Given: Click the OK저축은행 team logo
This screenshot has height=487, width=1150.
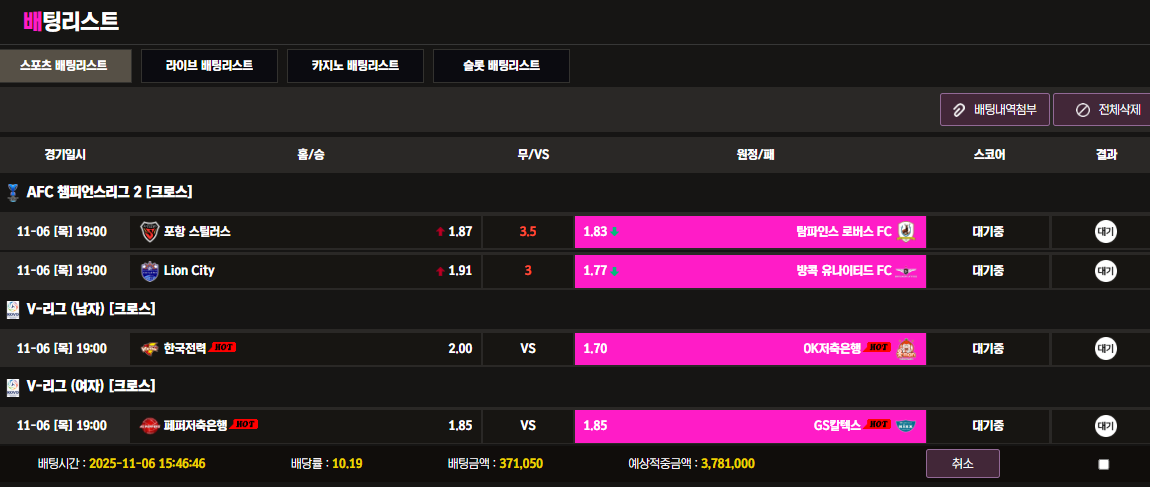Looking at the screenshot, I should click(906, 348).
